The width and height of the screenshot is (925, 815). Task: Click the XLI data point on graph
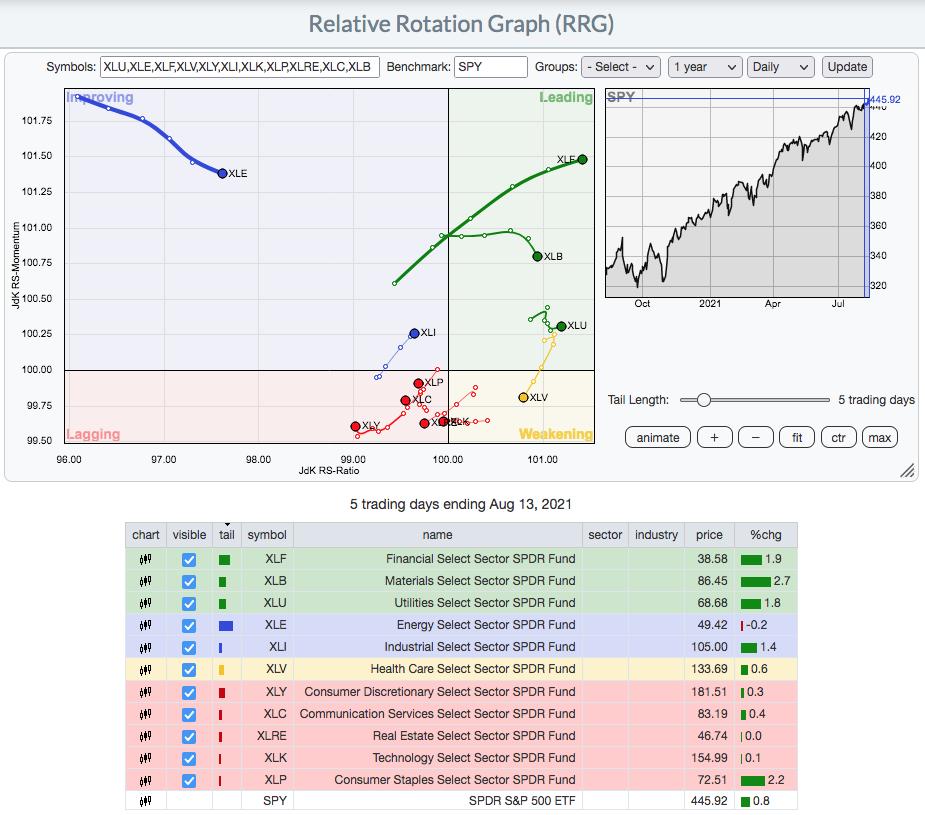tap(414, 333)
